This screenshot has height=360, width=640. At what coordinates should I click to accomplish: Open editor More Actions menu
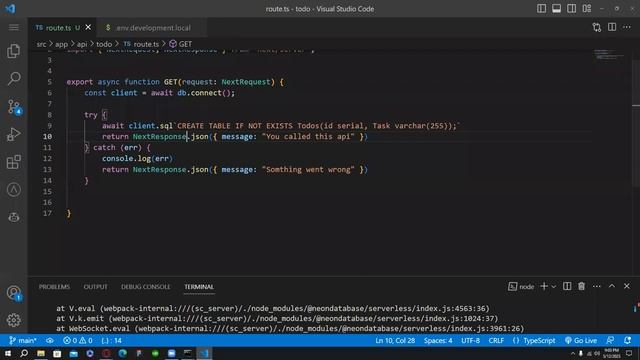(x=627, y=27)
